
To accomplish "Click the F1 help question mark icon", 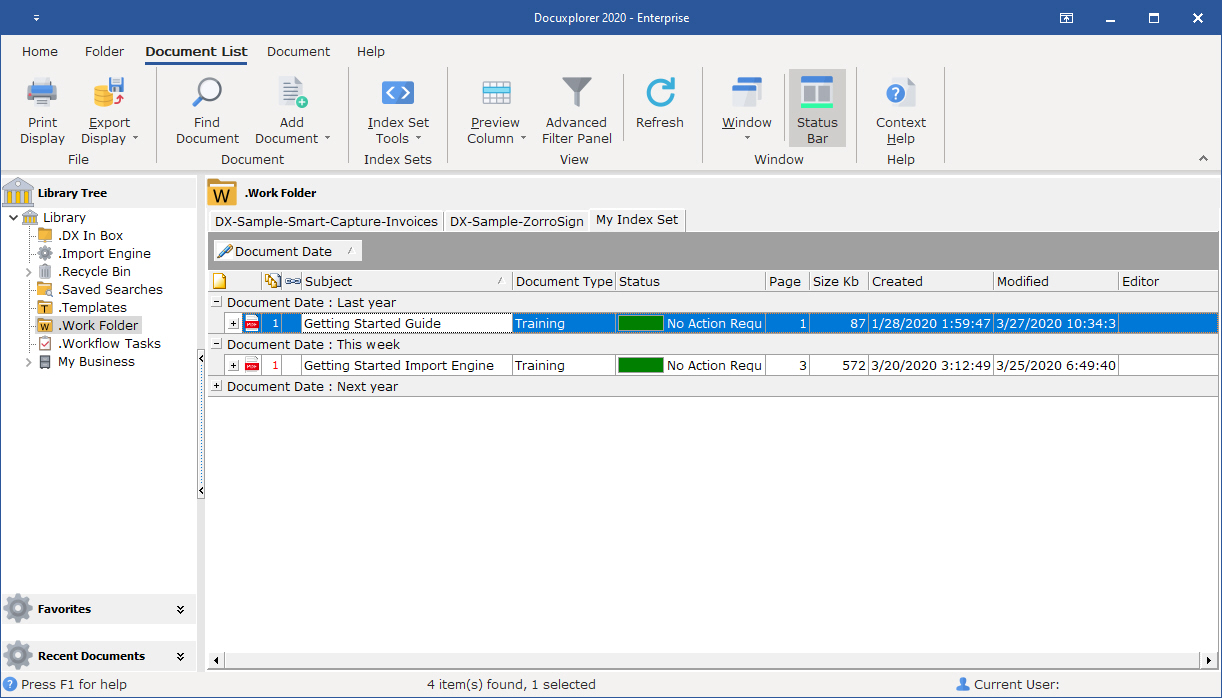I will (x=10, y=684).
